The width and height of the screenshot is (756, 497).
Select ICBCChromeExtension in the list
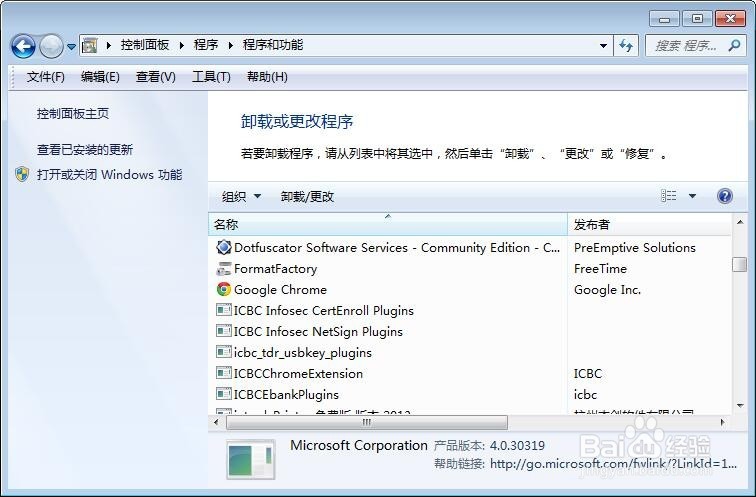coord(298,374)
